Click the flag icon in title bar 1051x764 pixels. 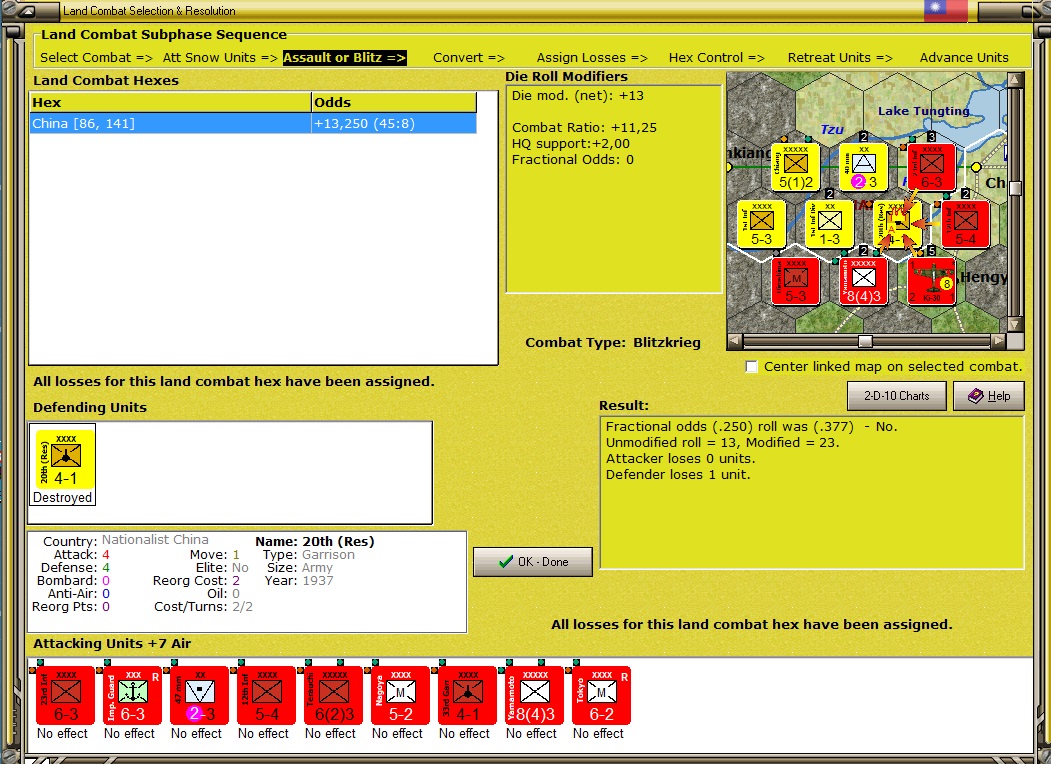[x=946, y=10]
